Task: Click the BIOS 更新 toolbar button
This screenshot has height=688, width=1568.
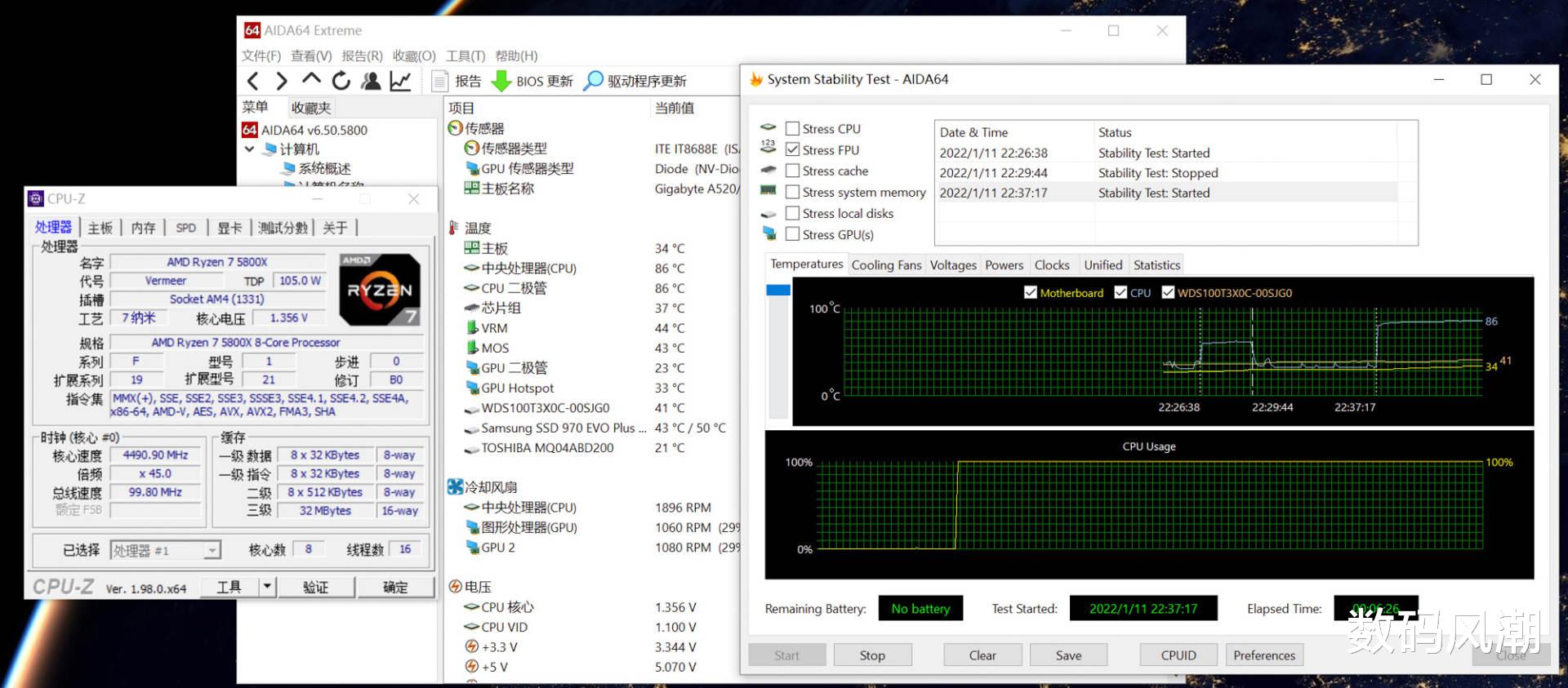Action: 532,81
